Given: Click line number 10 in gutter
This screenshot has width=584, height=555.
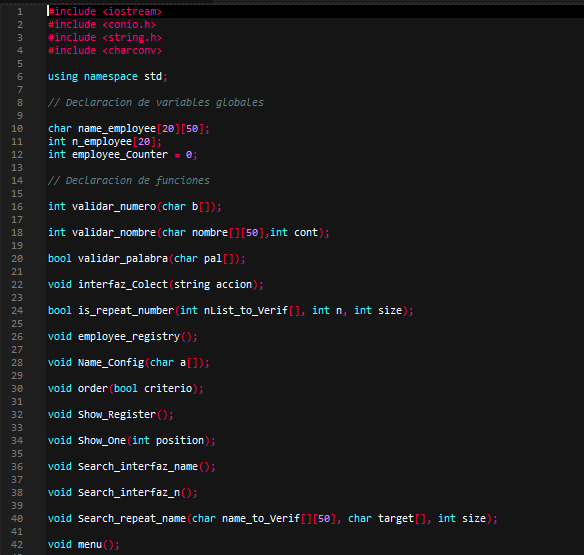Looking at the screenshot, I should (17, 129).
